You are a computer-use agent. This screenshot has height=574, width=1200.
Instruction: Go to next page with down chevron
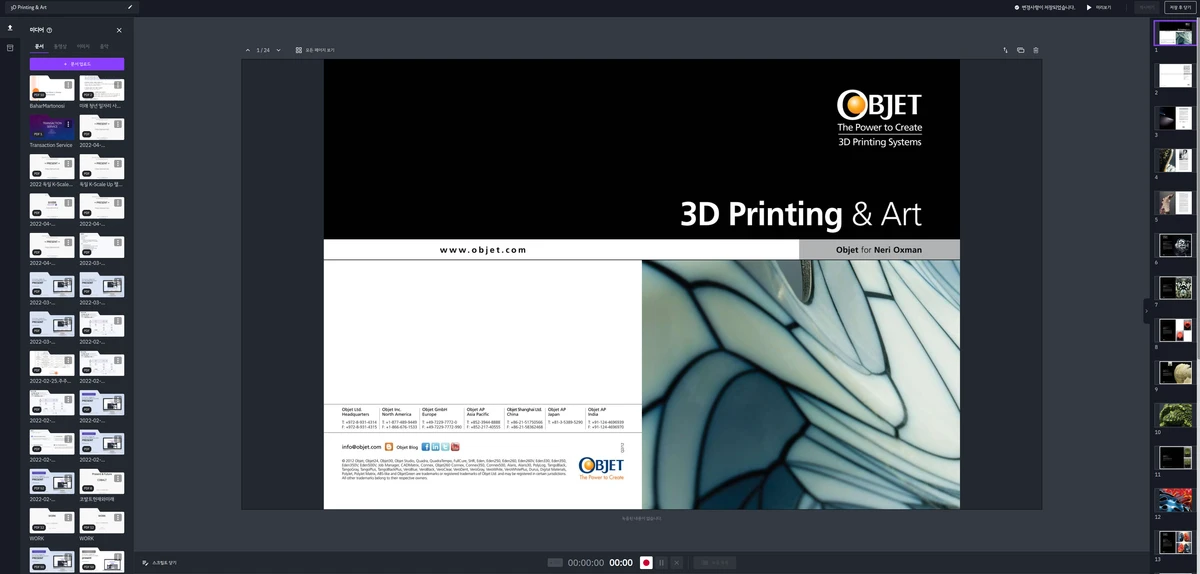point(278,50)
